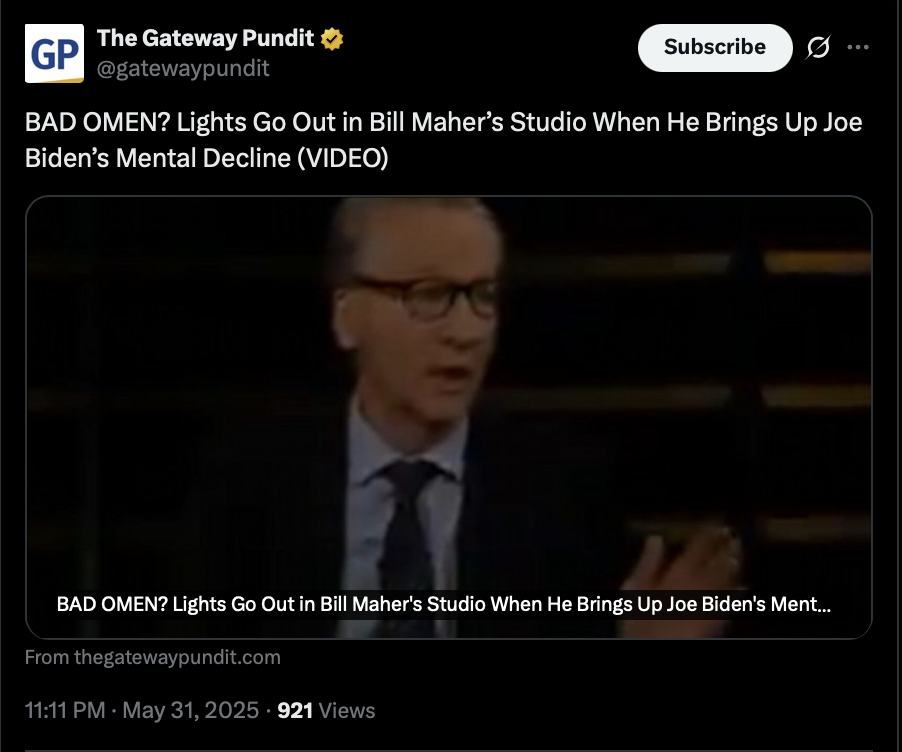Open the GP profile avatar
This screenshot has height=752, width=902.
(54, 54)
